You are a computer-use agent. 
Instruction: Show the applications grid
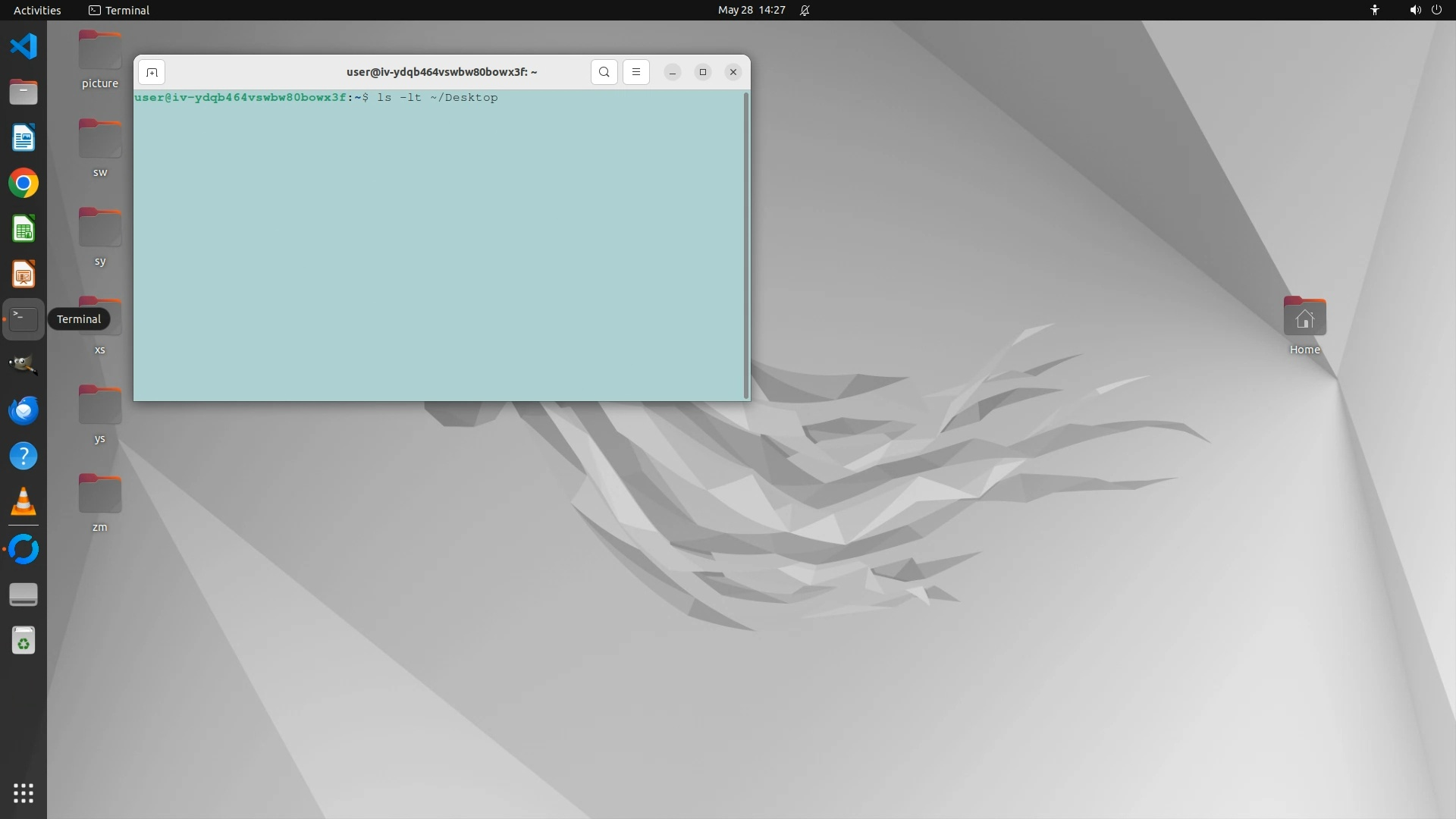click(24, 793)
